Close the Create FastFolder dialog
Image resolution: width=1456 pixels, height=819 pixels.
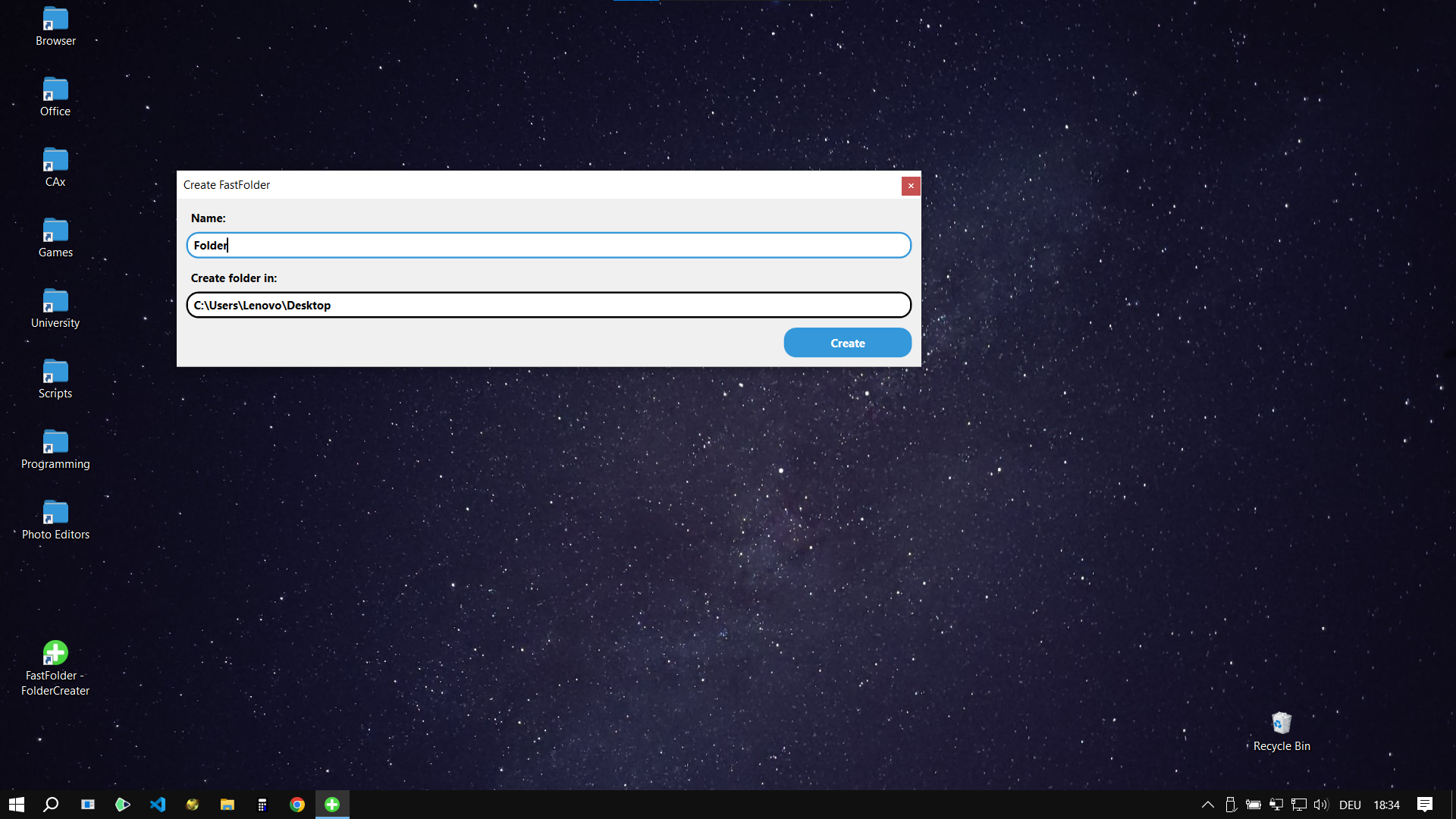[x=910, y=186]
